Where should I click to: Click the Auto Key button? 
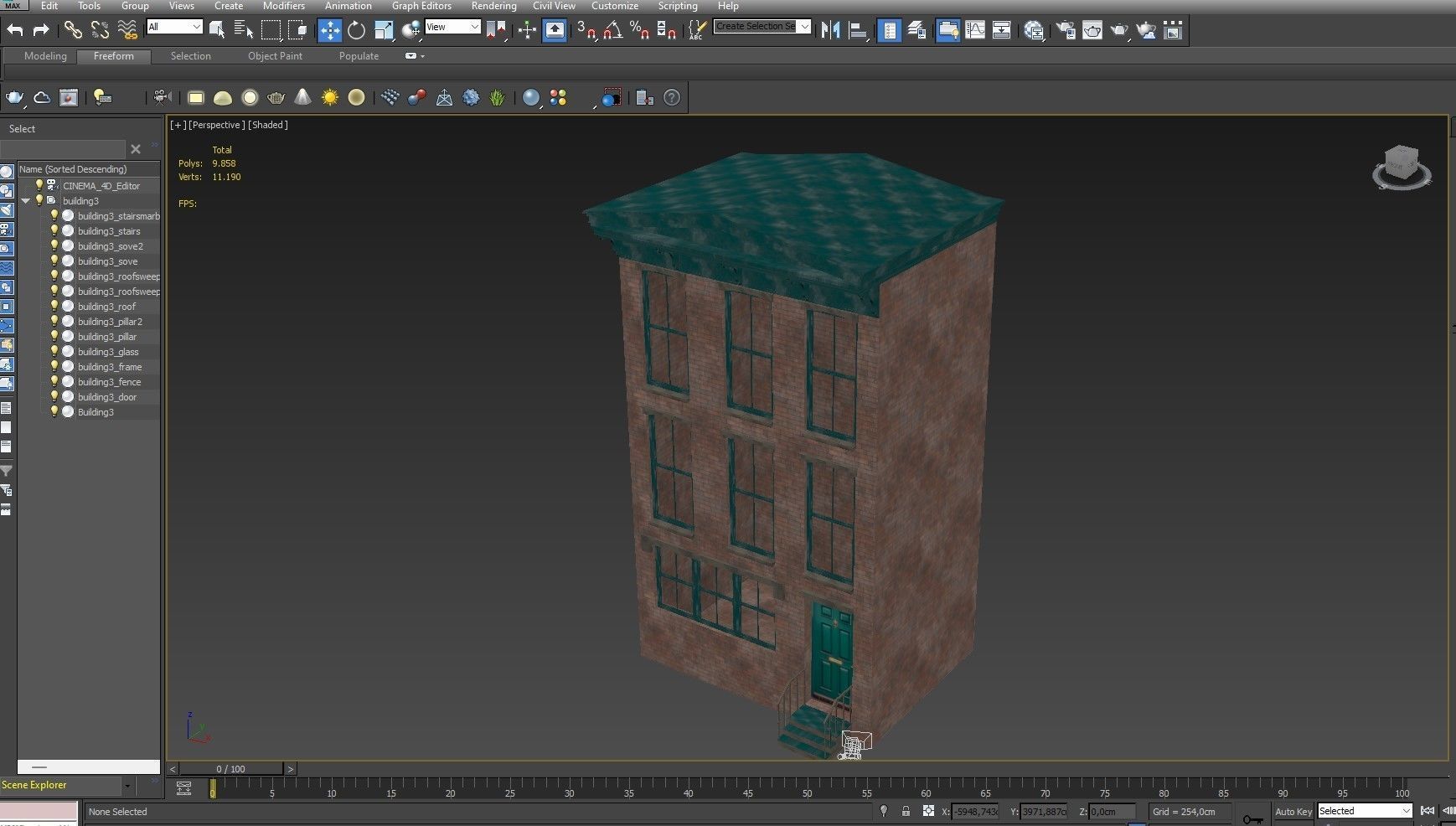(1293, 812)
